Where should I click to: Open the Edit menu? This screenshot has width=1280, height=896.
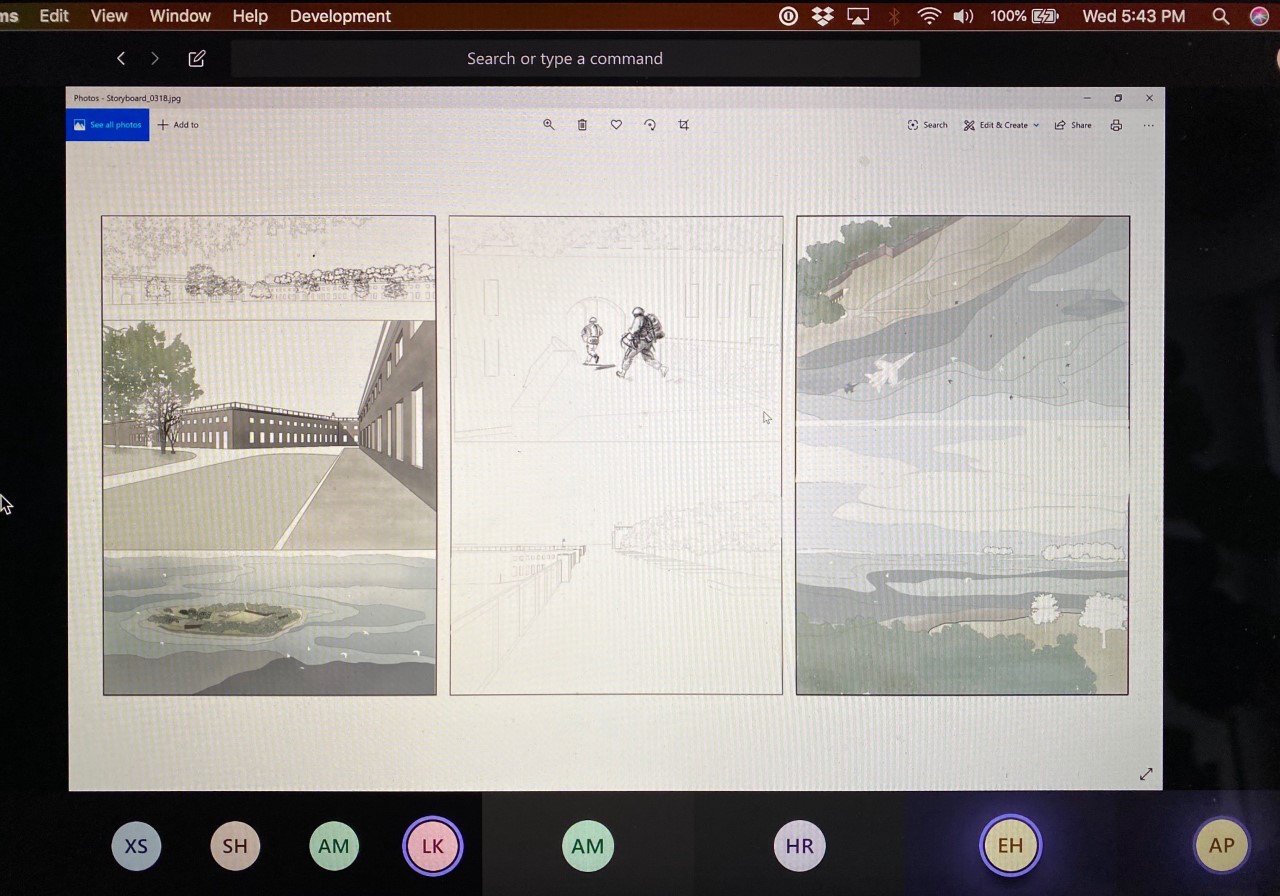(54, 16)
